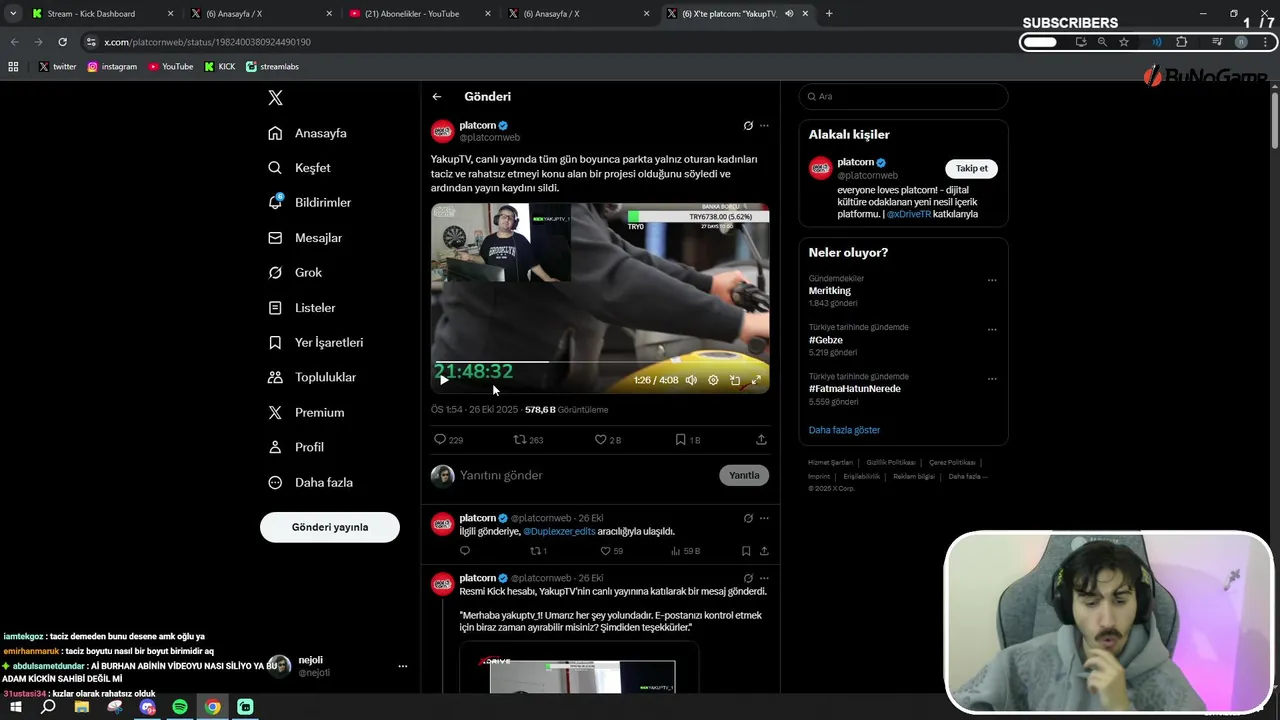Open Premium in the sidebar
Screen dimensions: 1280x720
306,413
